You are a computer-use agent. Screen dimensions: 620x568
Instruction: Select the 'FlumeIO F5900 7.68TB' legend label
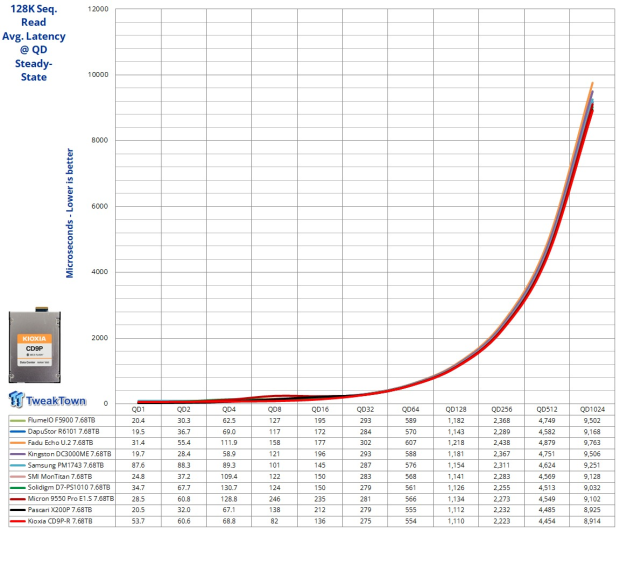[61, 420]
